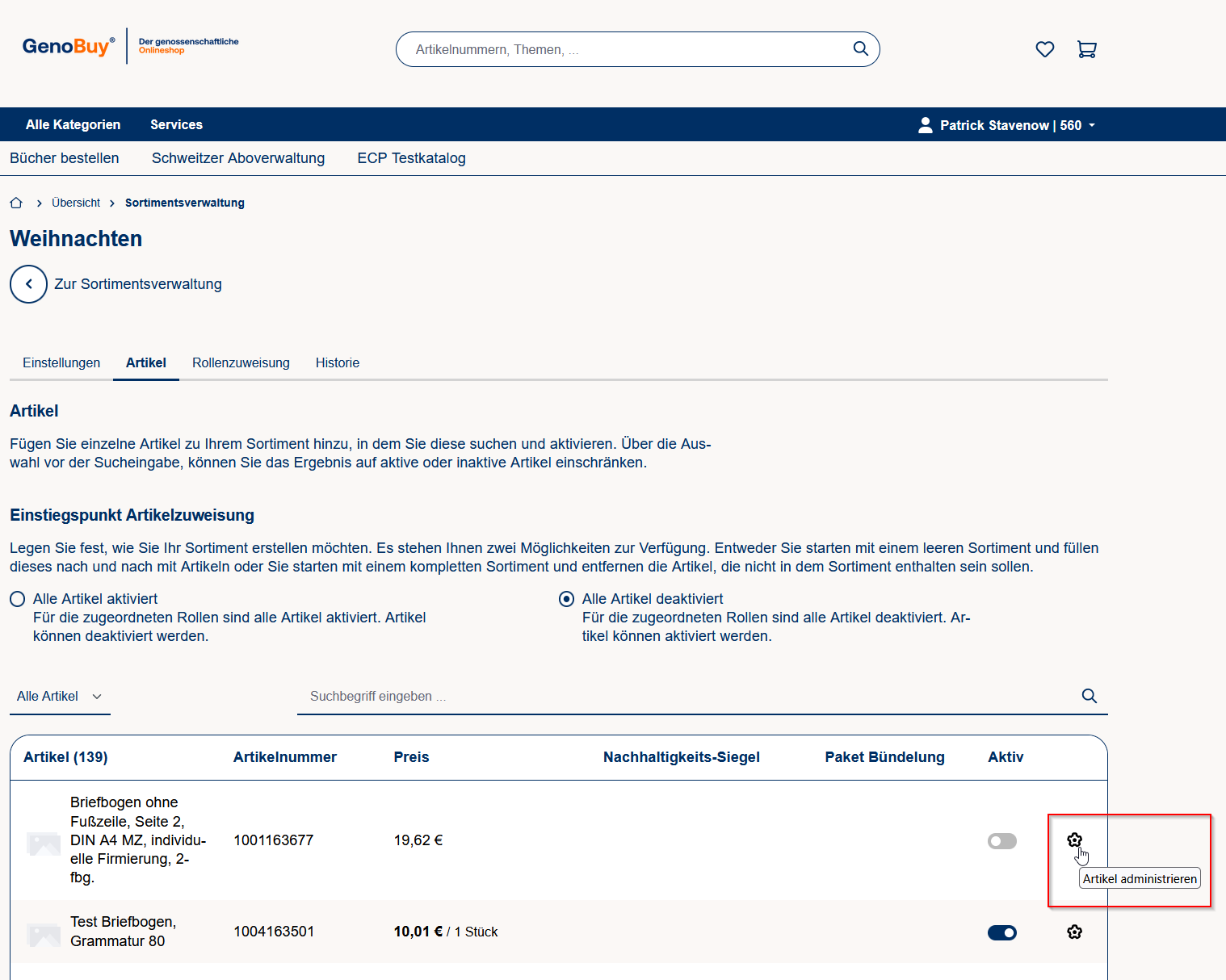Switch to the Rollenzuweisung tab
This screenshot has width=1226, height=980.
[x=241, y=362]
